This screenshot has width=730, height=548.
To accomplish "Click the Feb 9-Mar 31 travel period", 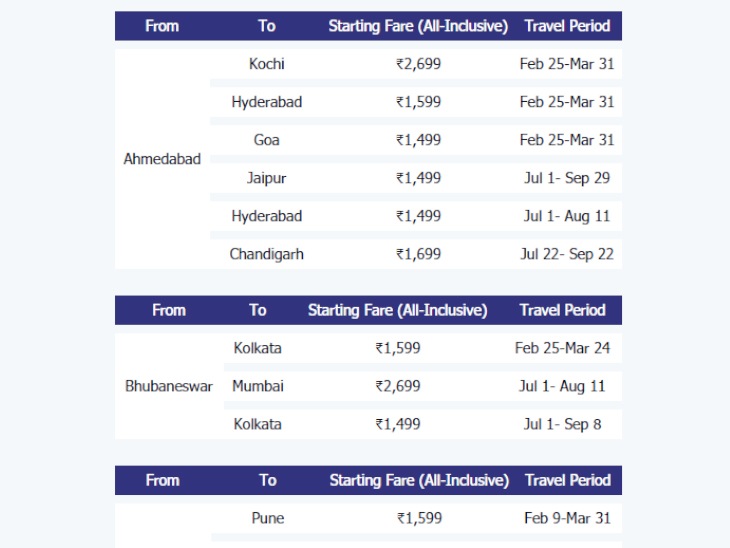I will [x=568, y=518].
